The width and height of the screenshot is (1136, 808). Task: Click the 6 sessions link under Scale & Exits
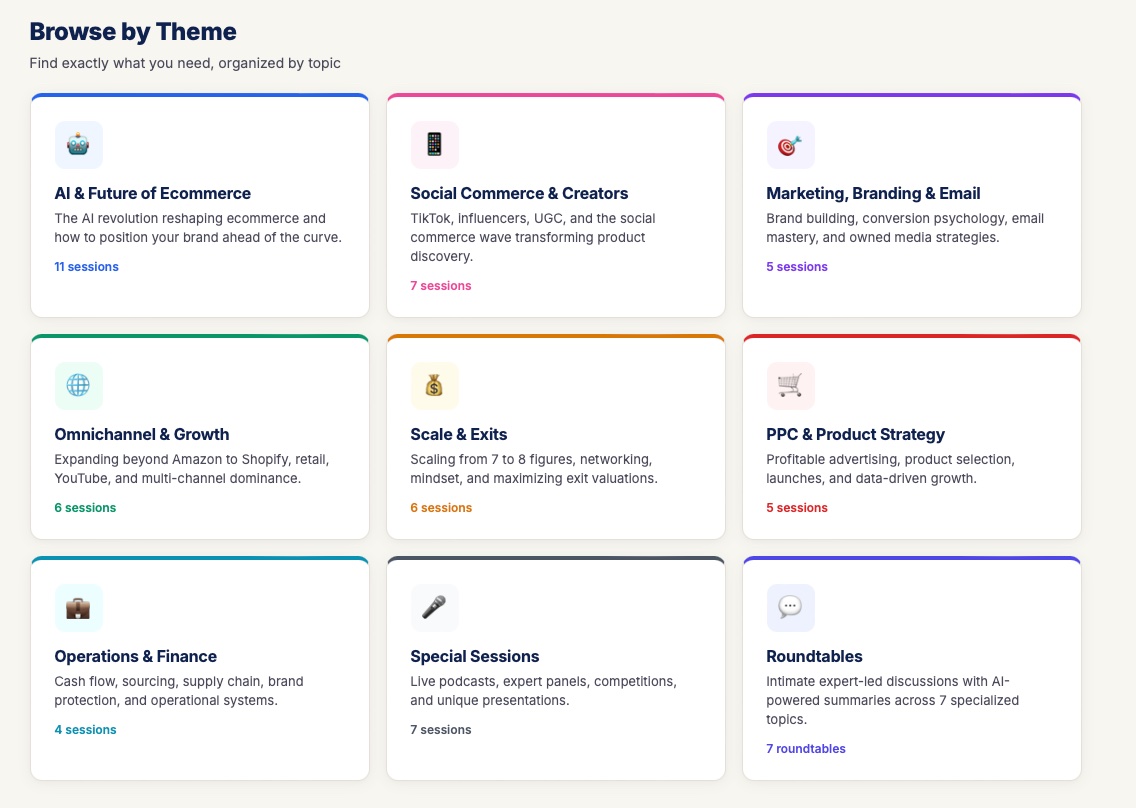point(441,507)
